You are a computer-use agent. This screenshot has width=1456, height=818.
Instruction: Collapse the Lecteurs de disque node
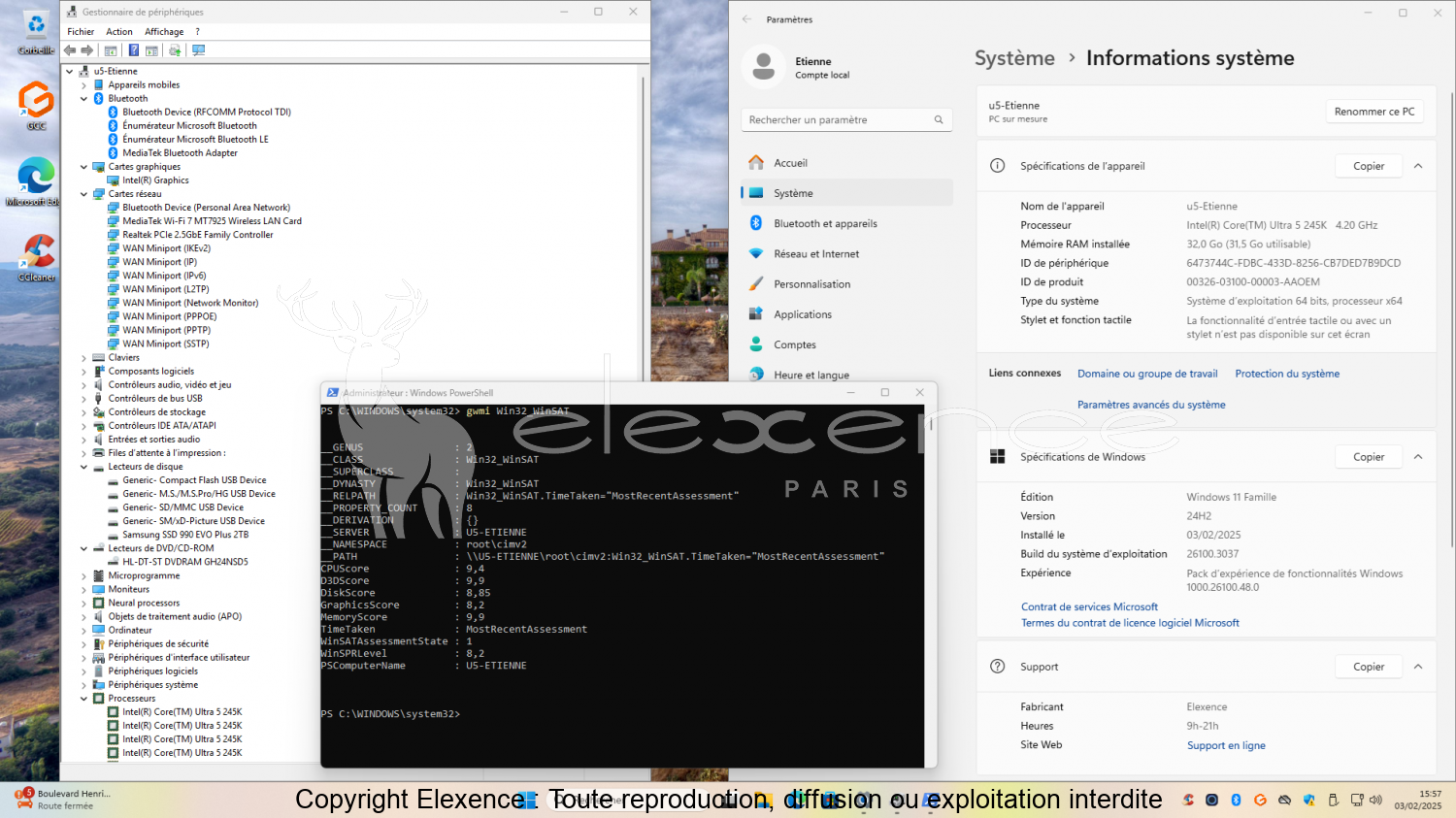[x=83, y=467]
